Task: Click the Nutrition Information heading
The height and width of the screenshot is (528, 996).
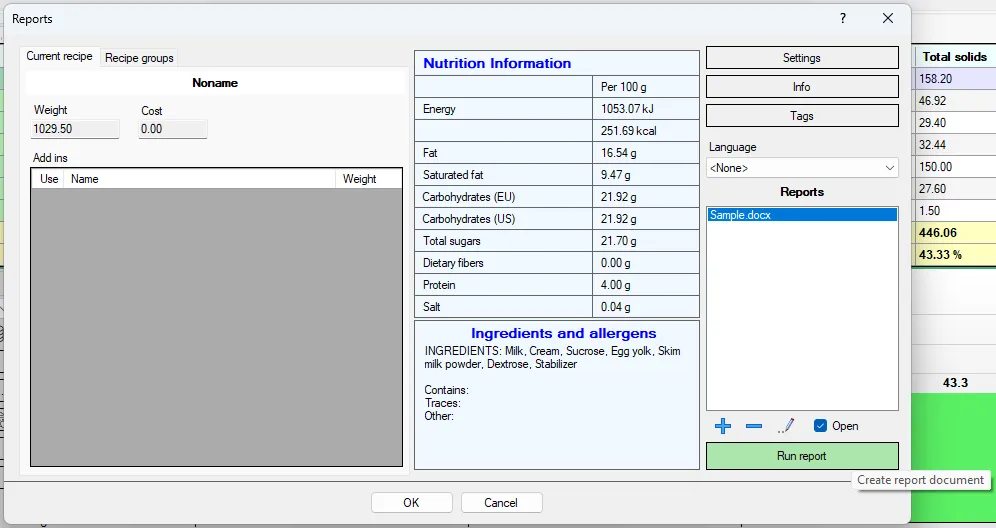Action: tap(497, 63)
